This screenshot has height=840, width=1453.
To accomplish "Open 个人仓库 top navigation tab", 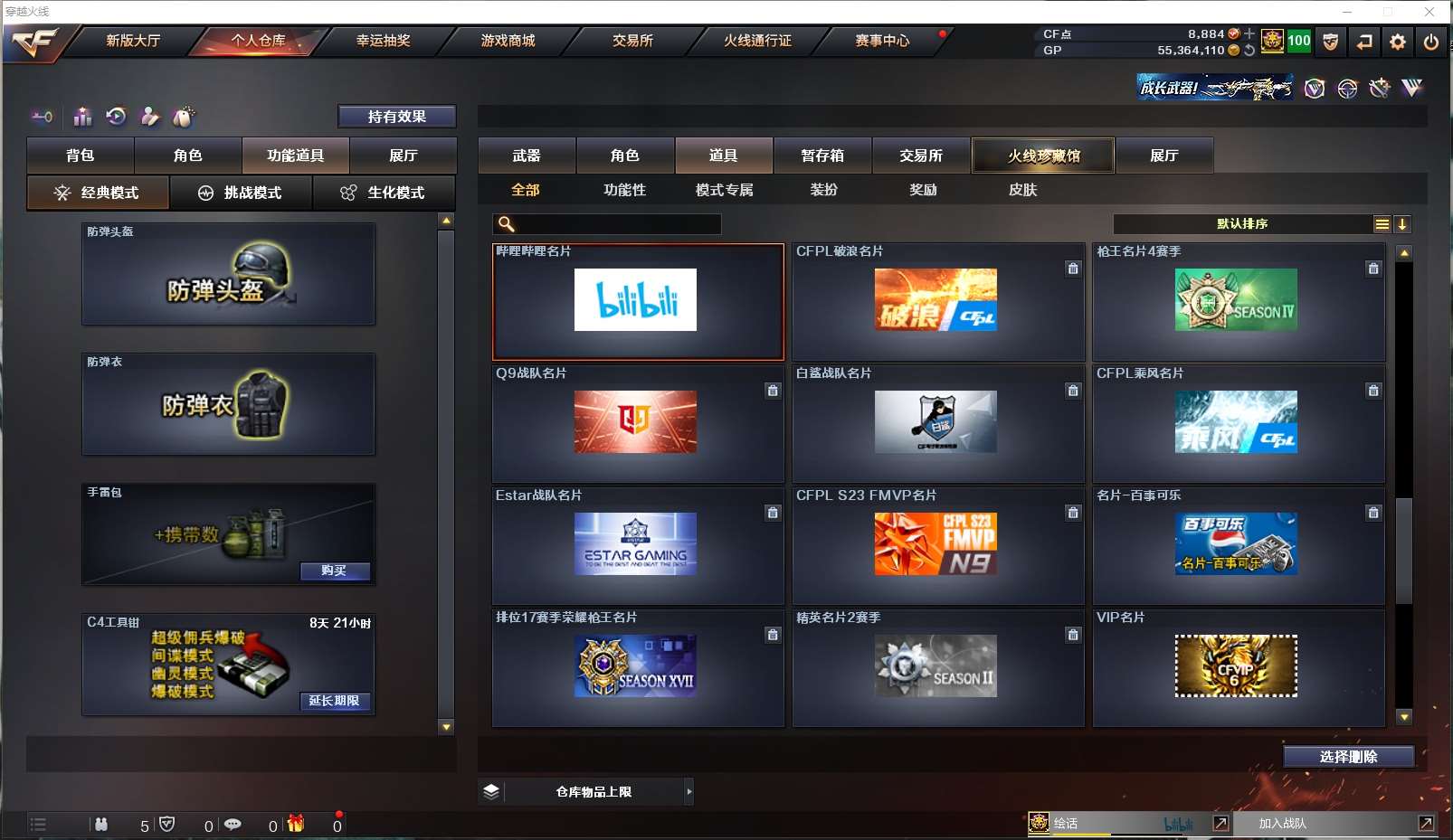I will point(259,41).
